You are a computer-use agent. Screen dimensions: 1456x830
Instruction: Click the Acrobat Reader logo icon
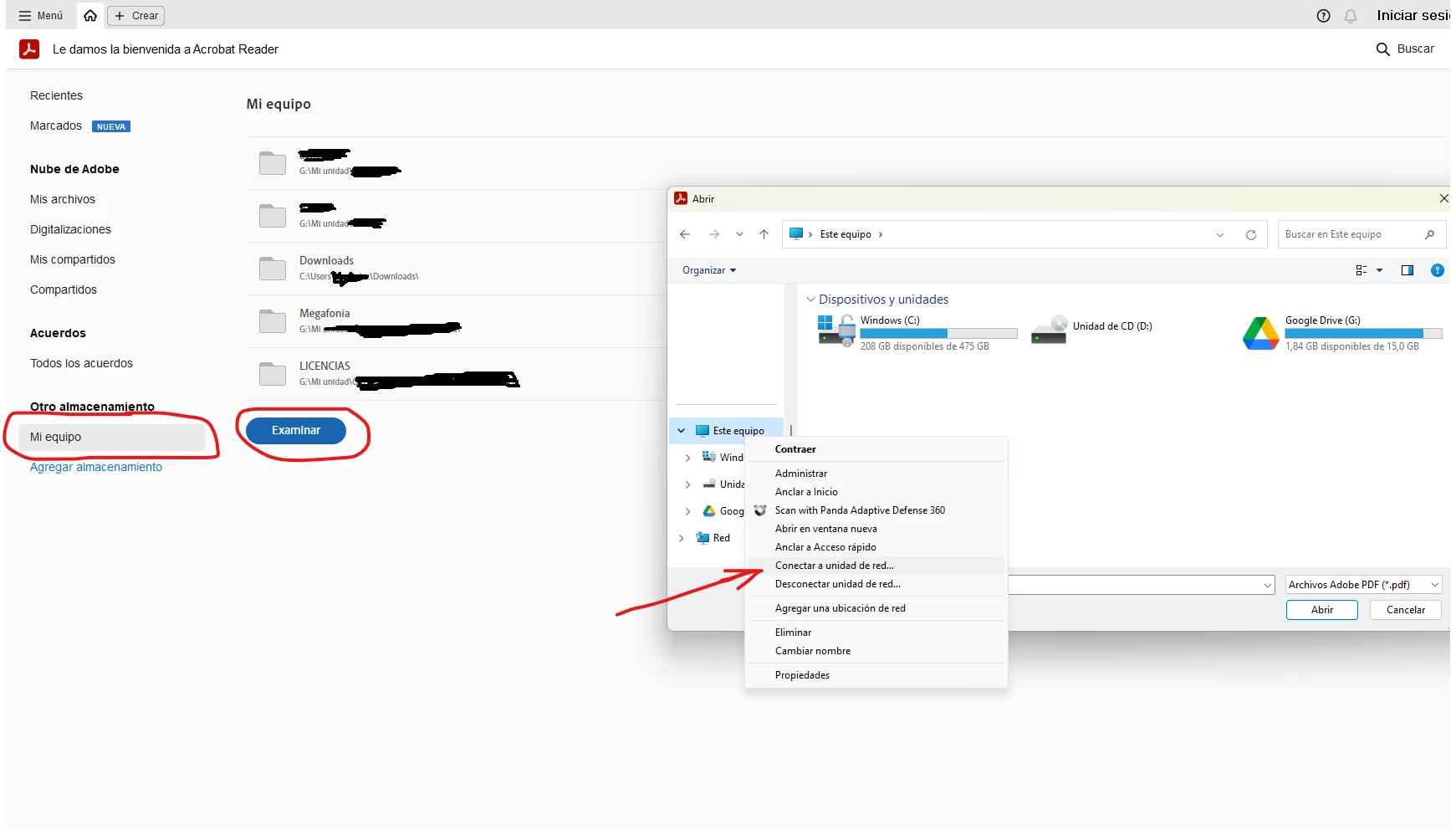coord(29,49)
